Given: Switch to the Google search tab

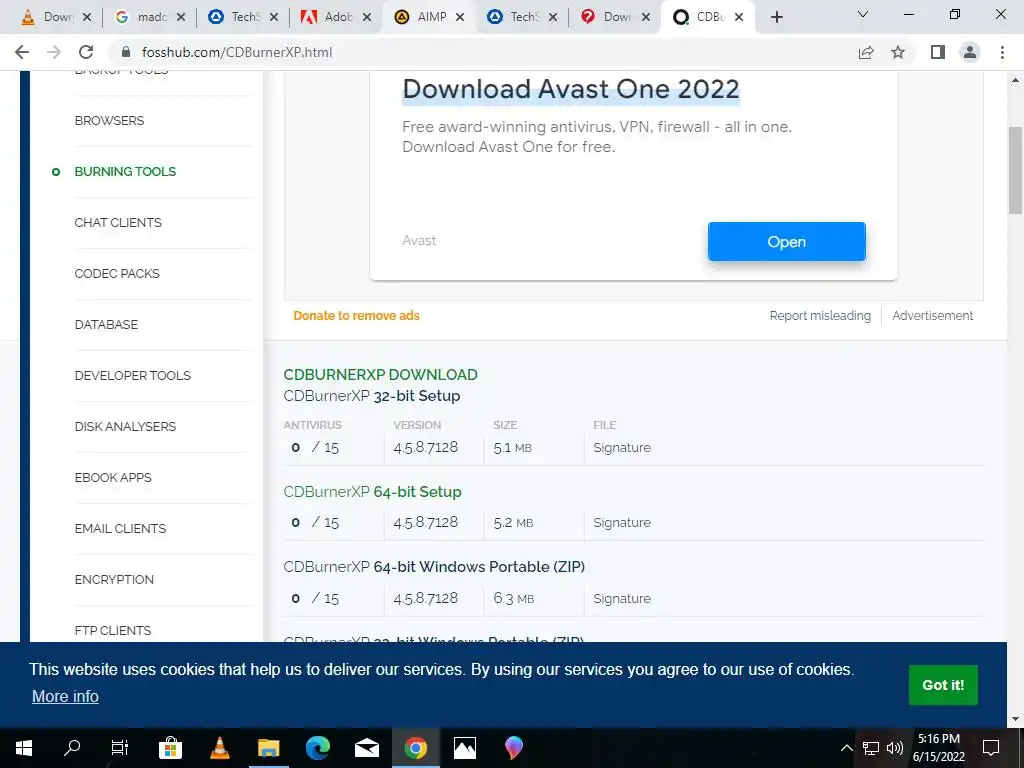Looking at the screenshot, I should coord(140,18).
